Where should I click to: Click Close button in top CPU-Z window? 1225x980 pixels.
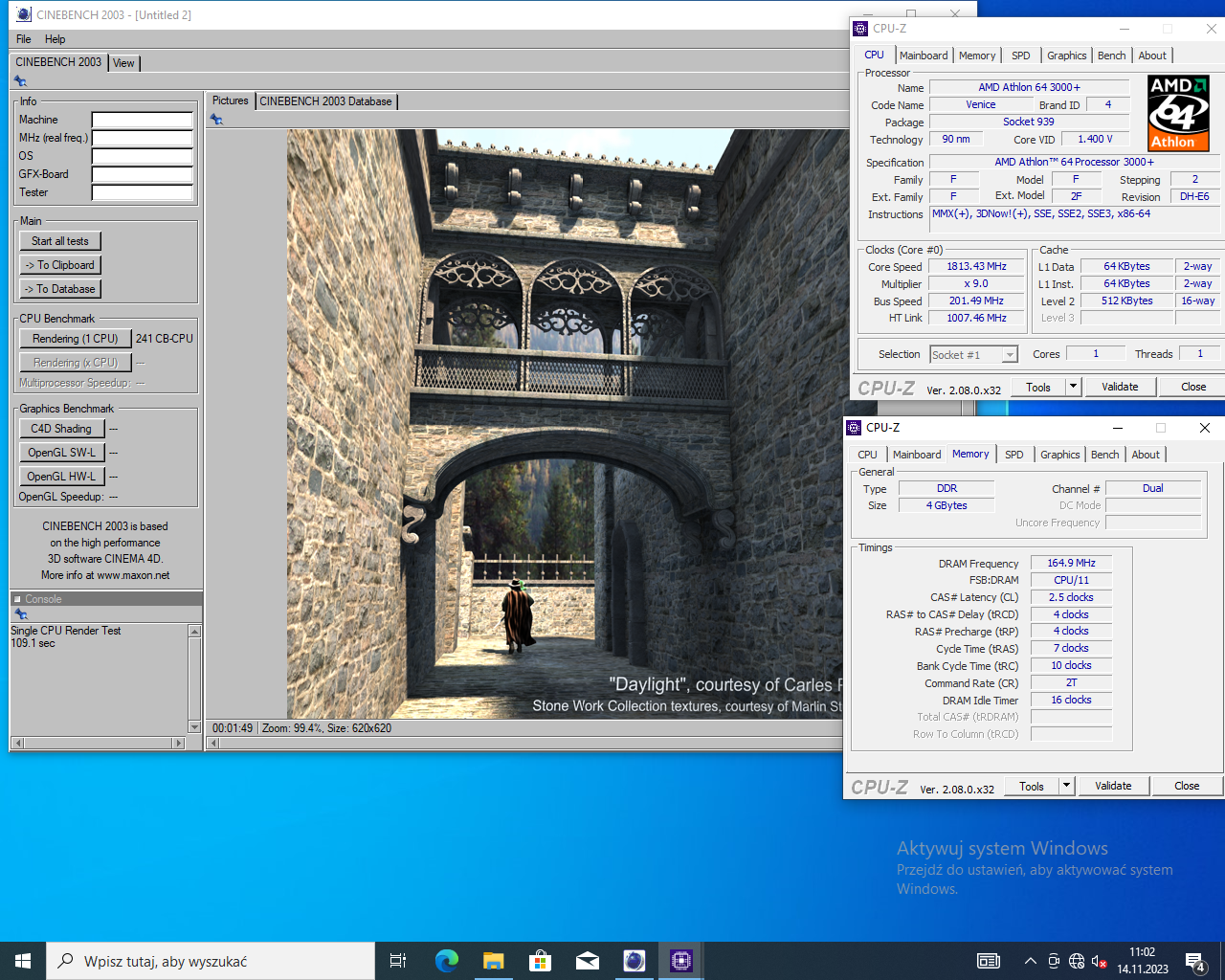point(1193,388)
